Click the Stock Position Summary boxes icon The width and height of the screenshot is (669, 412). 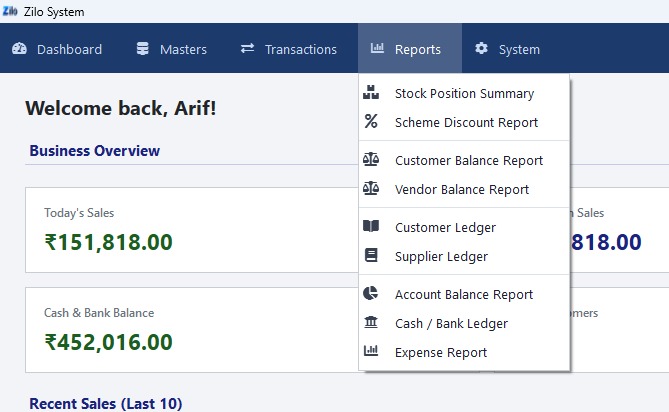[x=371, y=93]
